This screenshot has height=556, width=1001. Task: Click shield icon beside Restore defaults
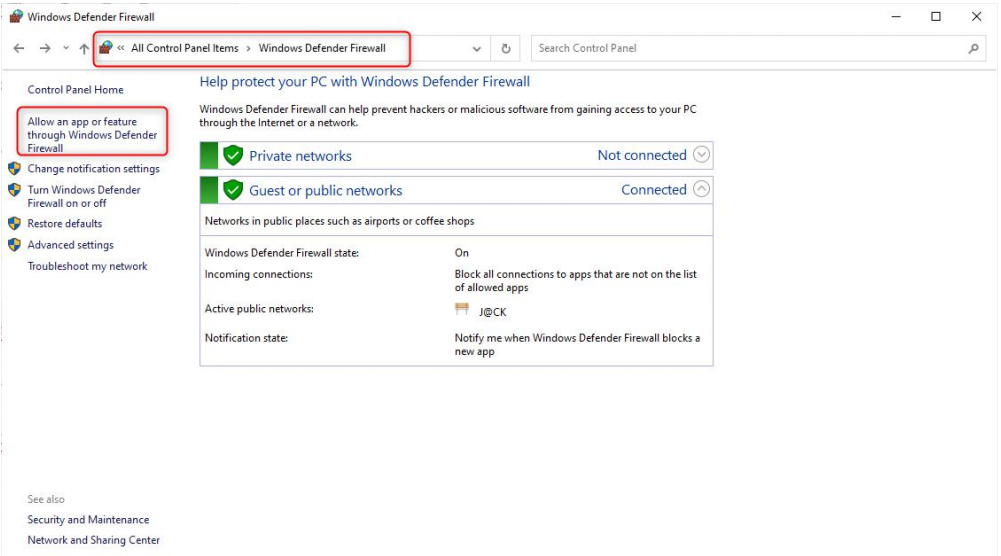click(14, 223)
